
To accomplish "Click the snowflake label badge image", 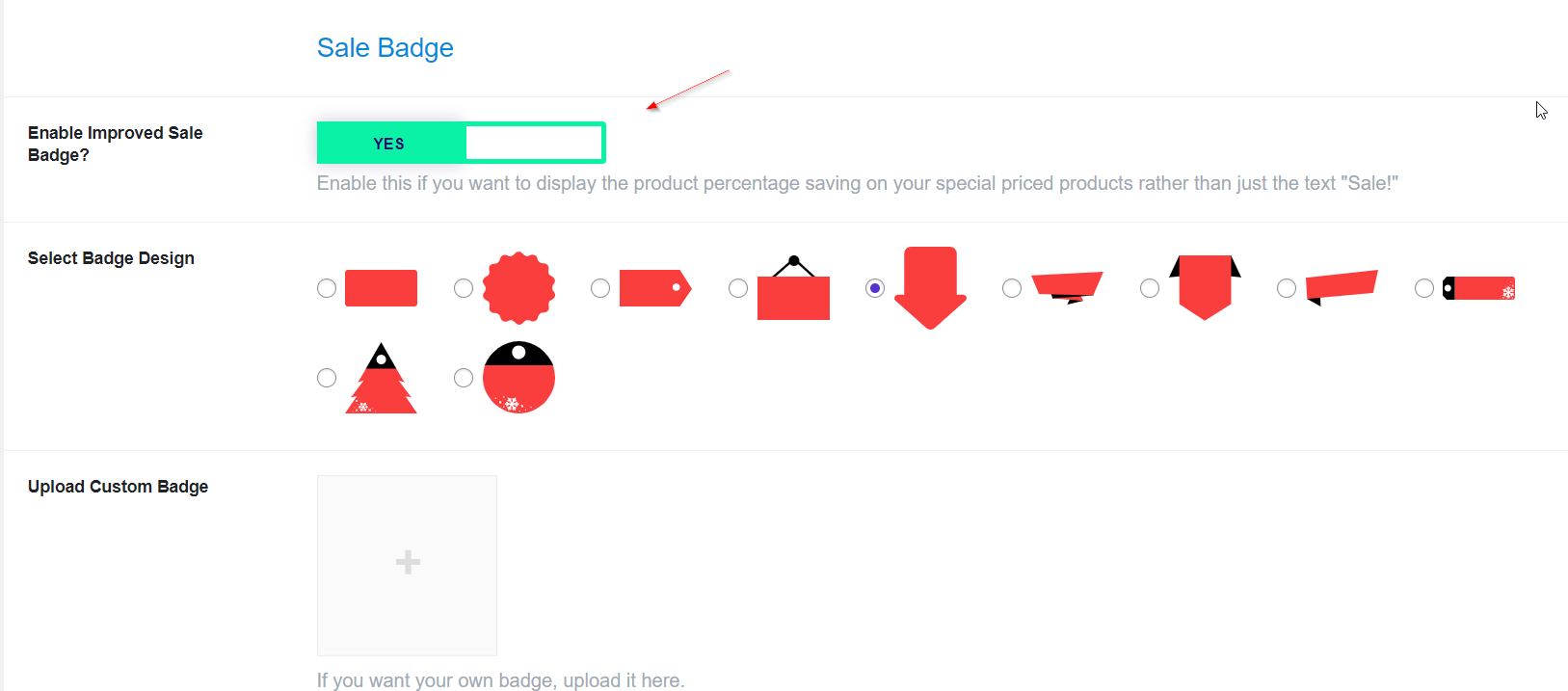I will point(1478,288).
